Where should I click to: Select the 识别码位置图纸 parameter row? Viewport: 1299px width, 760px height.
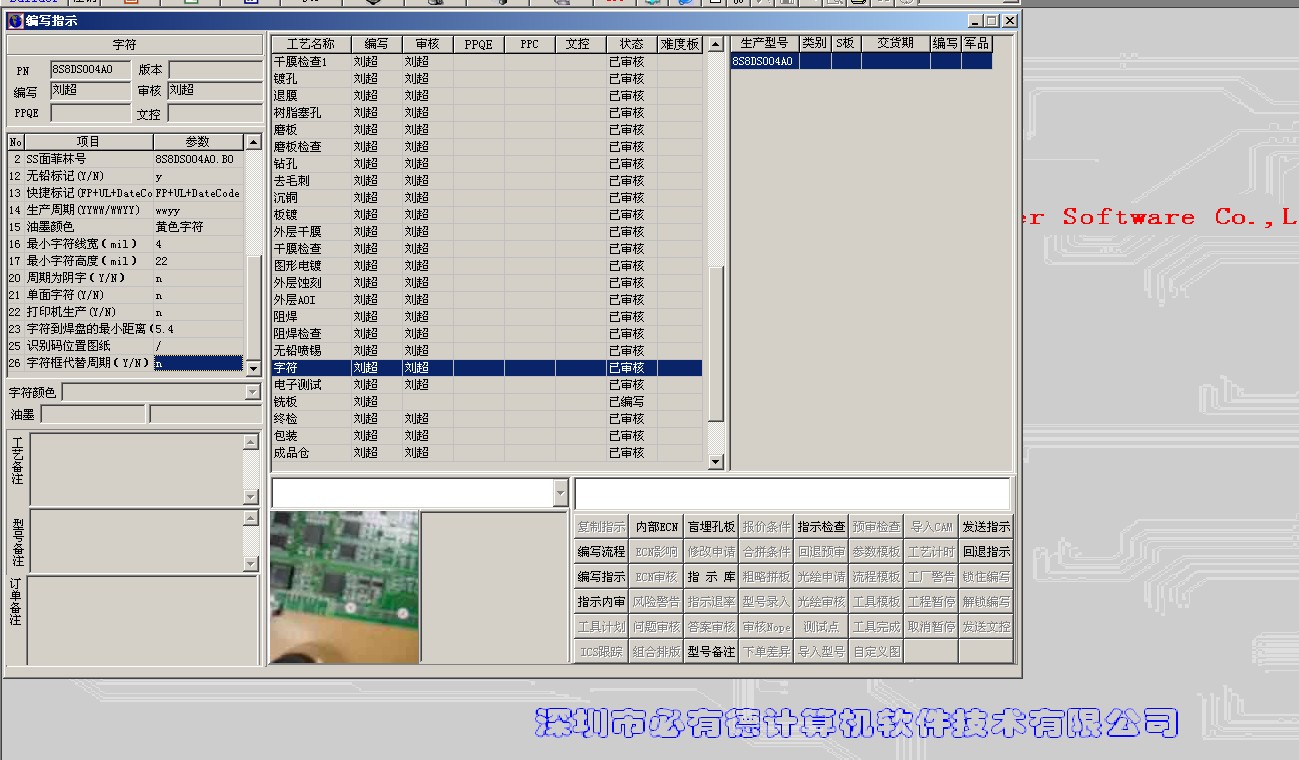125,346
